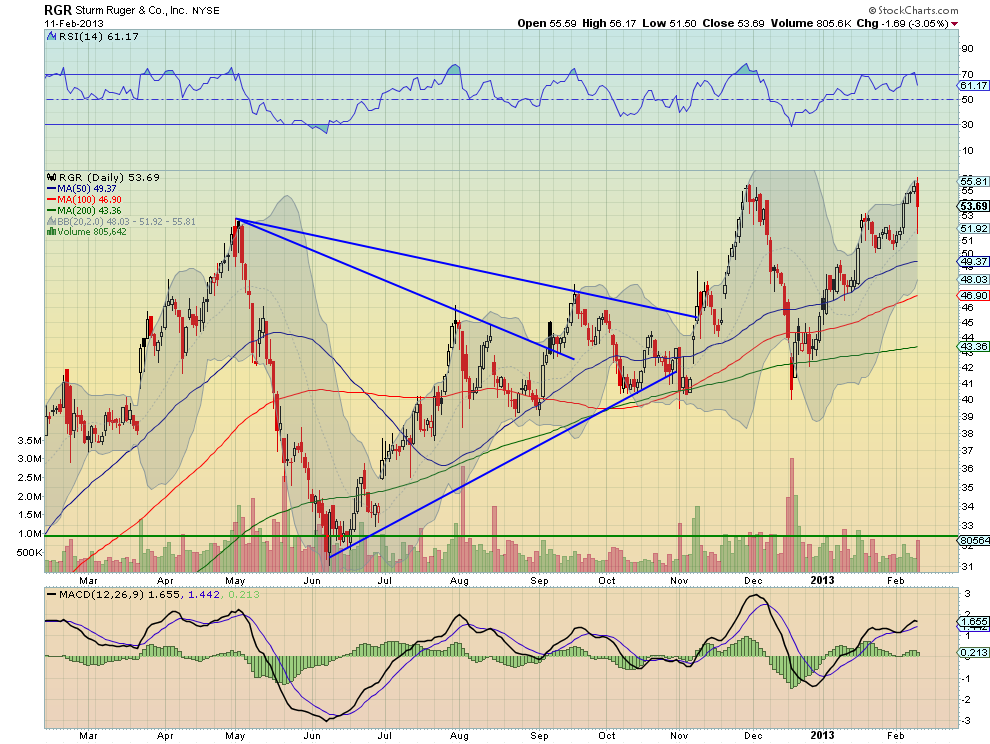The width and height of the screenshot is (990, 744).
Task: Click the High 56.17 value
Action: (x=609, y=23)
